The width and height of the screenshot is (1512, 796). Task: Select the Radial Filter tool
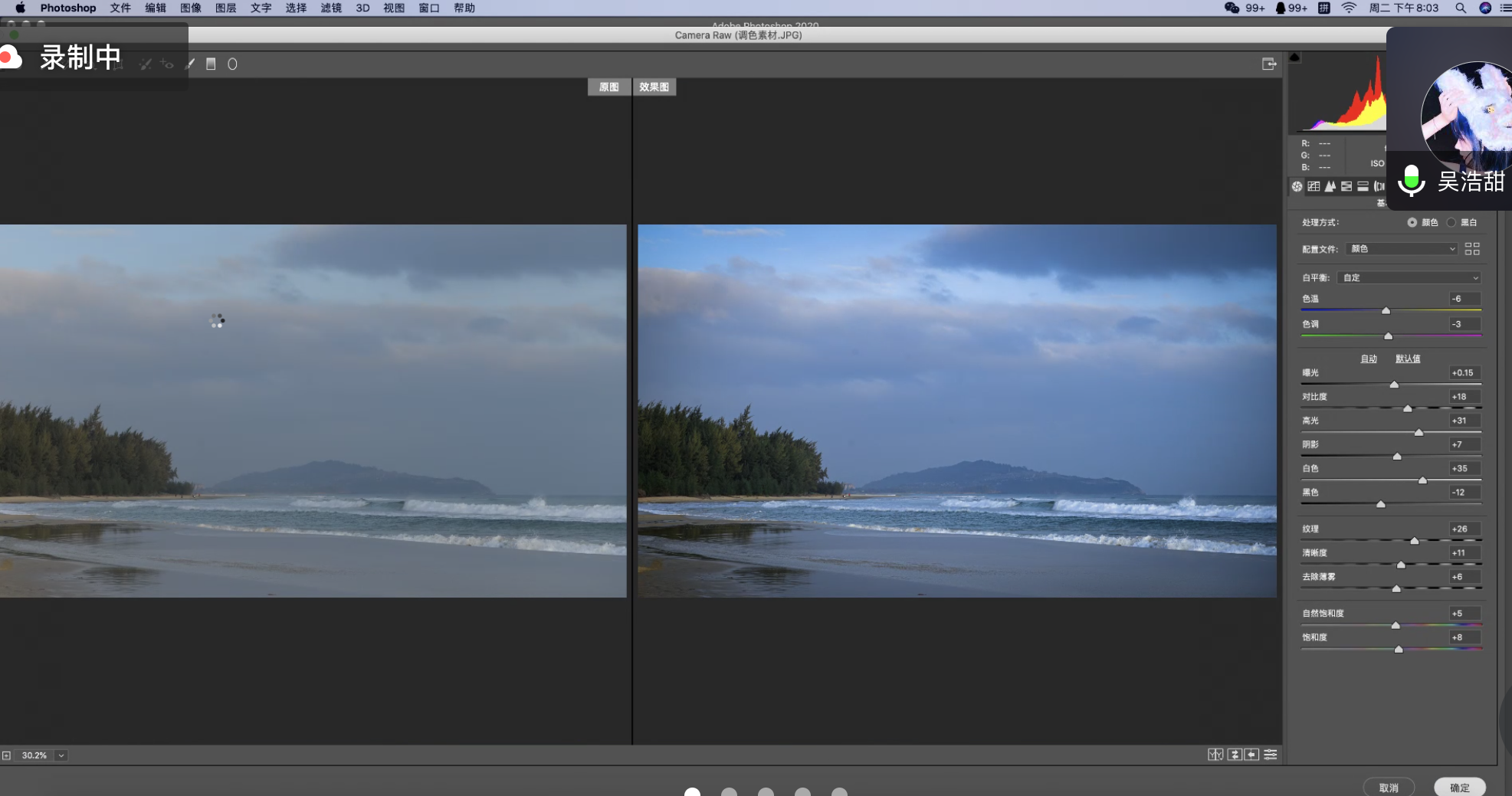232,64
